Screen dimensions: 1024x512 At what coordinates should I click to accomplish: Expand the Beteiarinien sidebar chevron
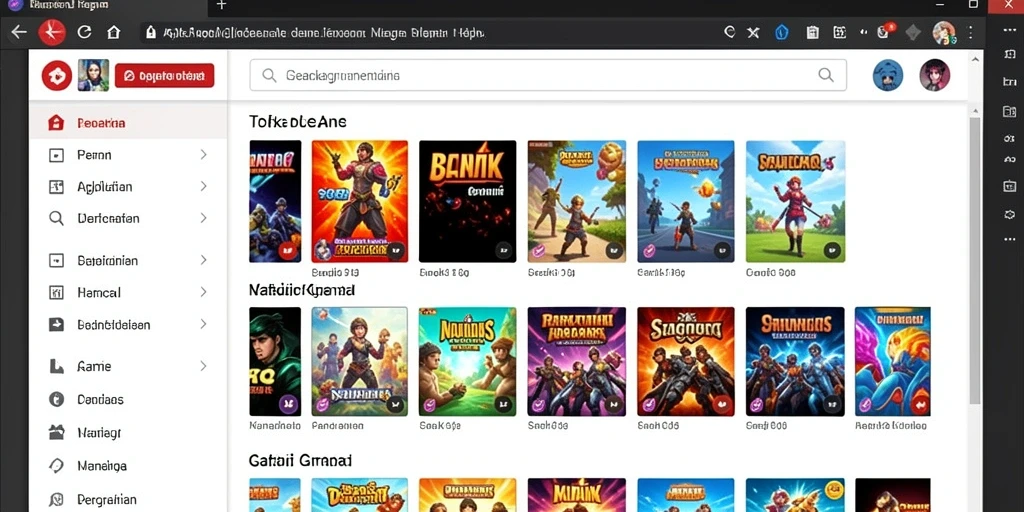tap(203, 260)
